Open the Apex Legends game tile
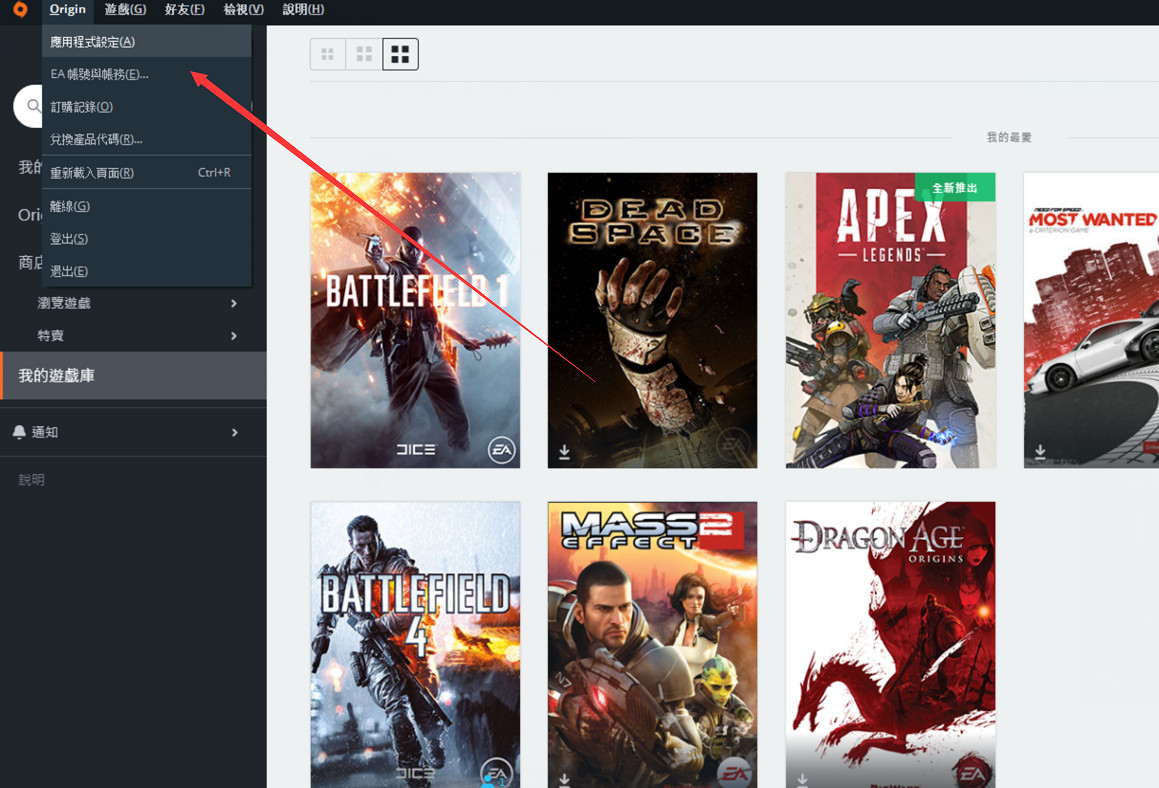Image resolution: width=1159 pixels, height=788 pixels. 890,320
